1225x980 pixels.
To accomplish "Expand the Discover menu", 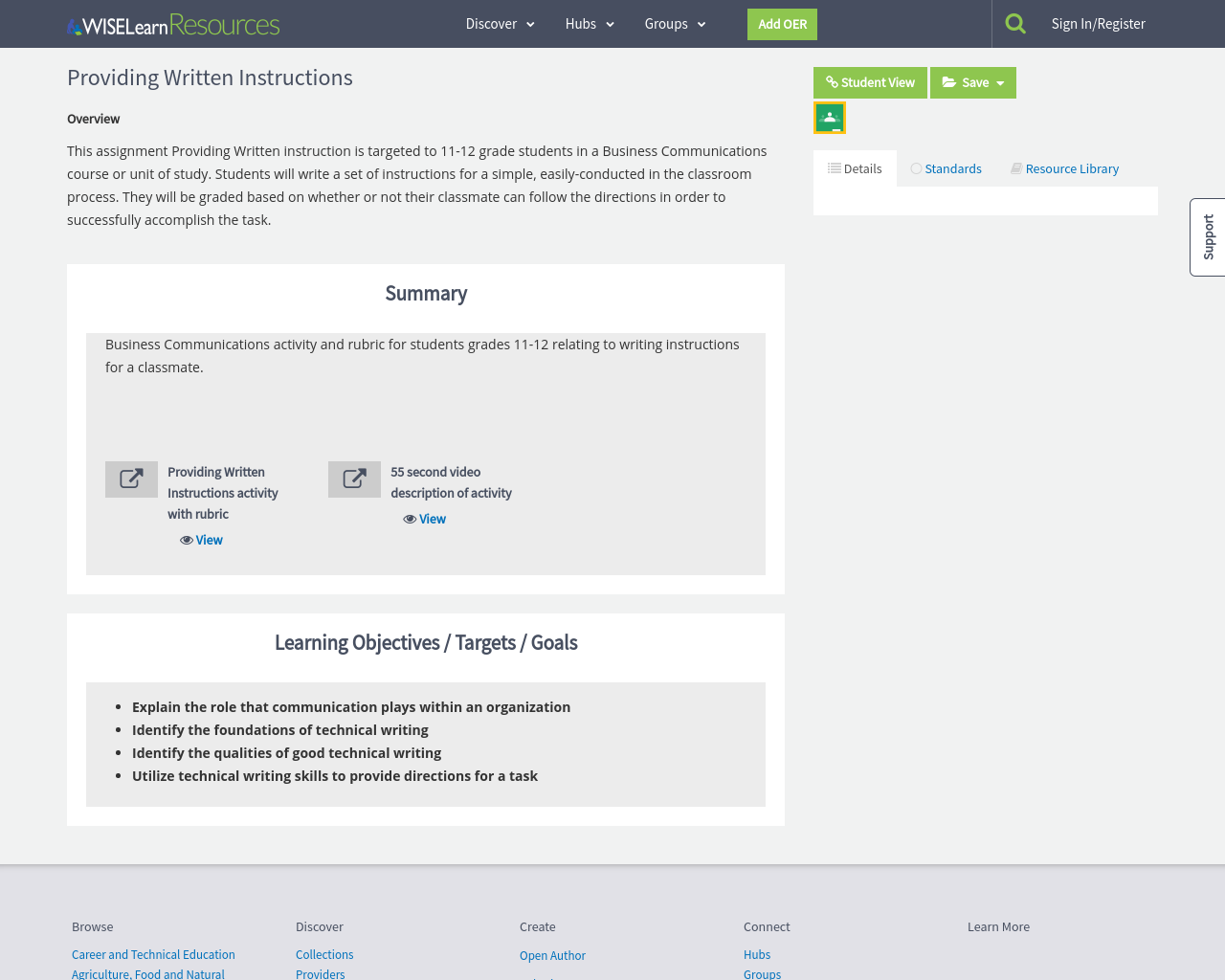I will (x=500, y=24).
